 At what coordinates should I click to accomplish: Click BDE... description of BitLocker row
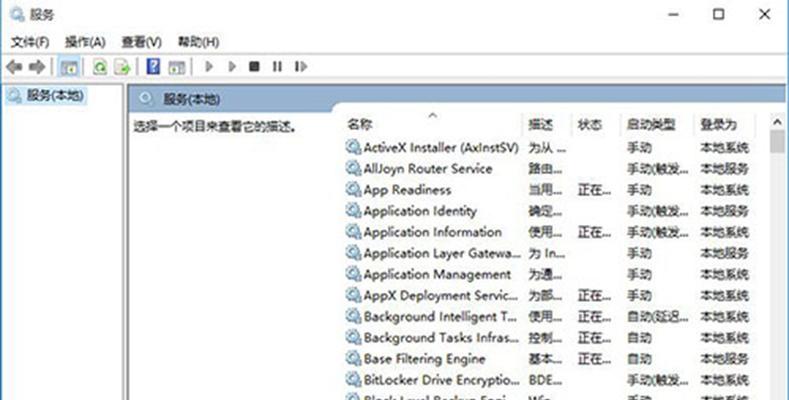[x=545, y=380]
